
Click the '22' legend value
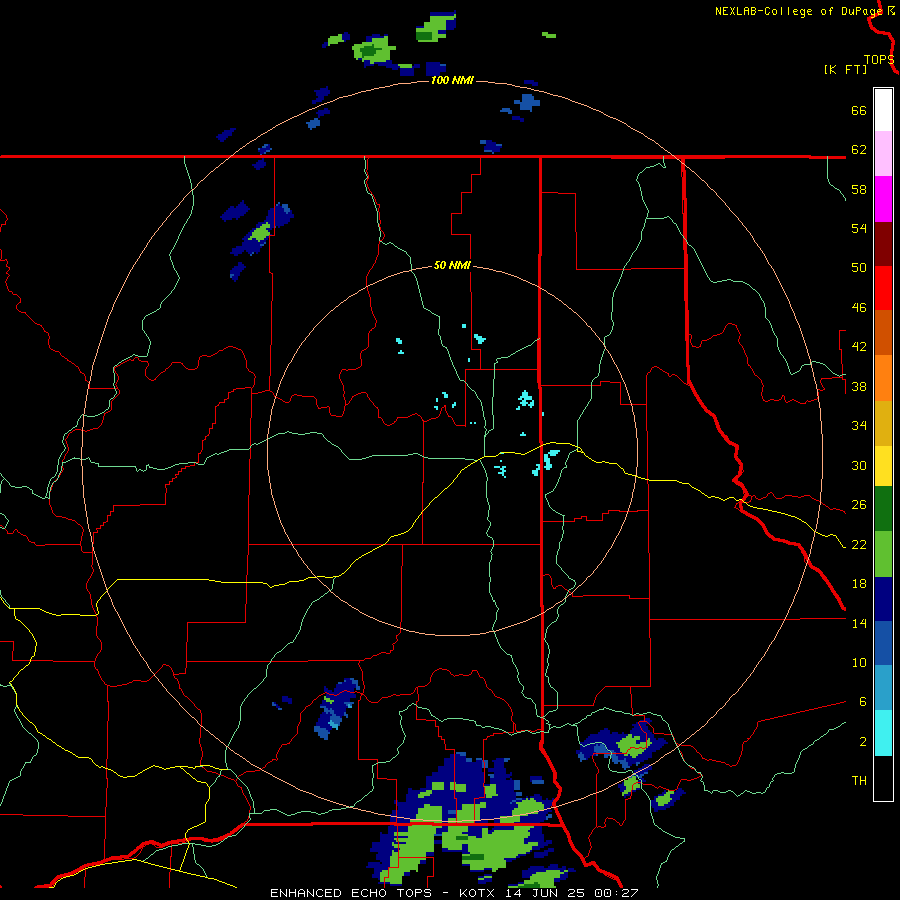(859, 544)
